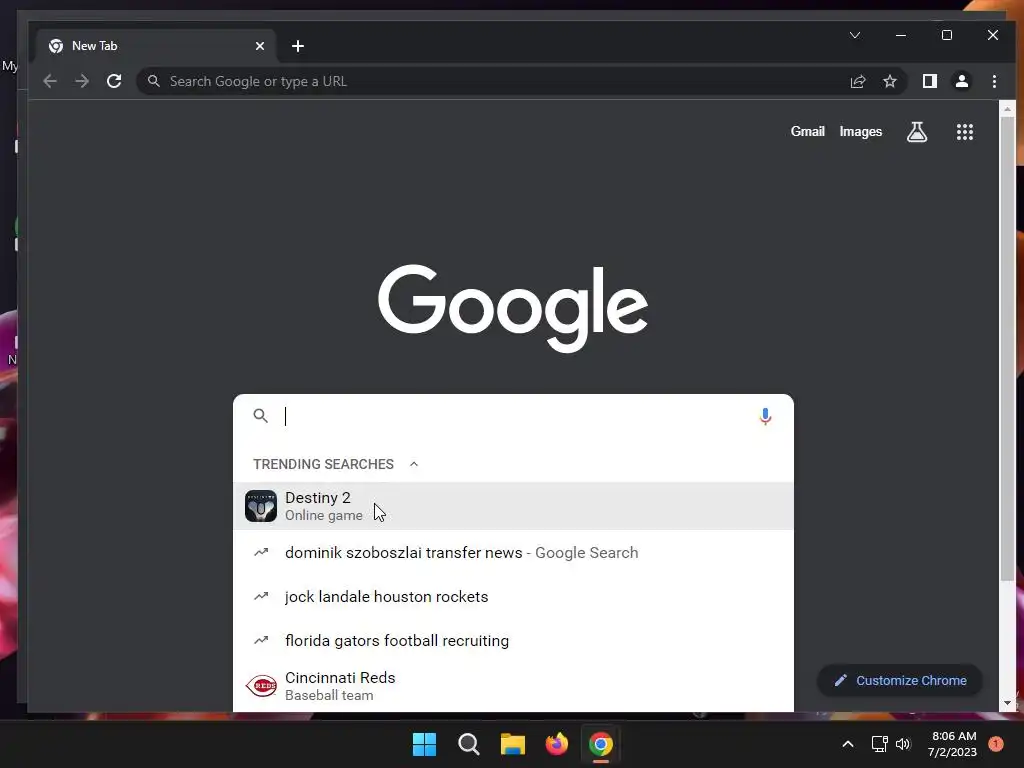Select the Cincinnati Reds suggestion
This screenshot has width=1024, height=768.
point(513,686)
